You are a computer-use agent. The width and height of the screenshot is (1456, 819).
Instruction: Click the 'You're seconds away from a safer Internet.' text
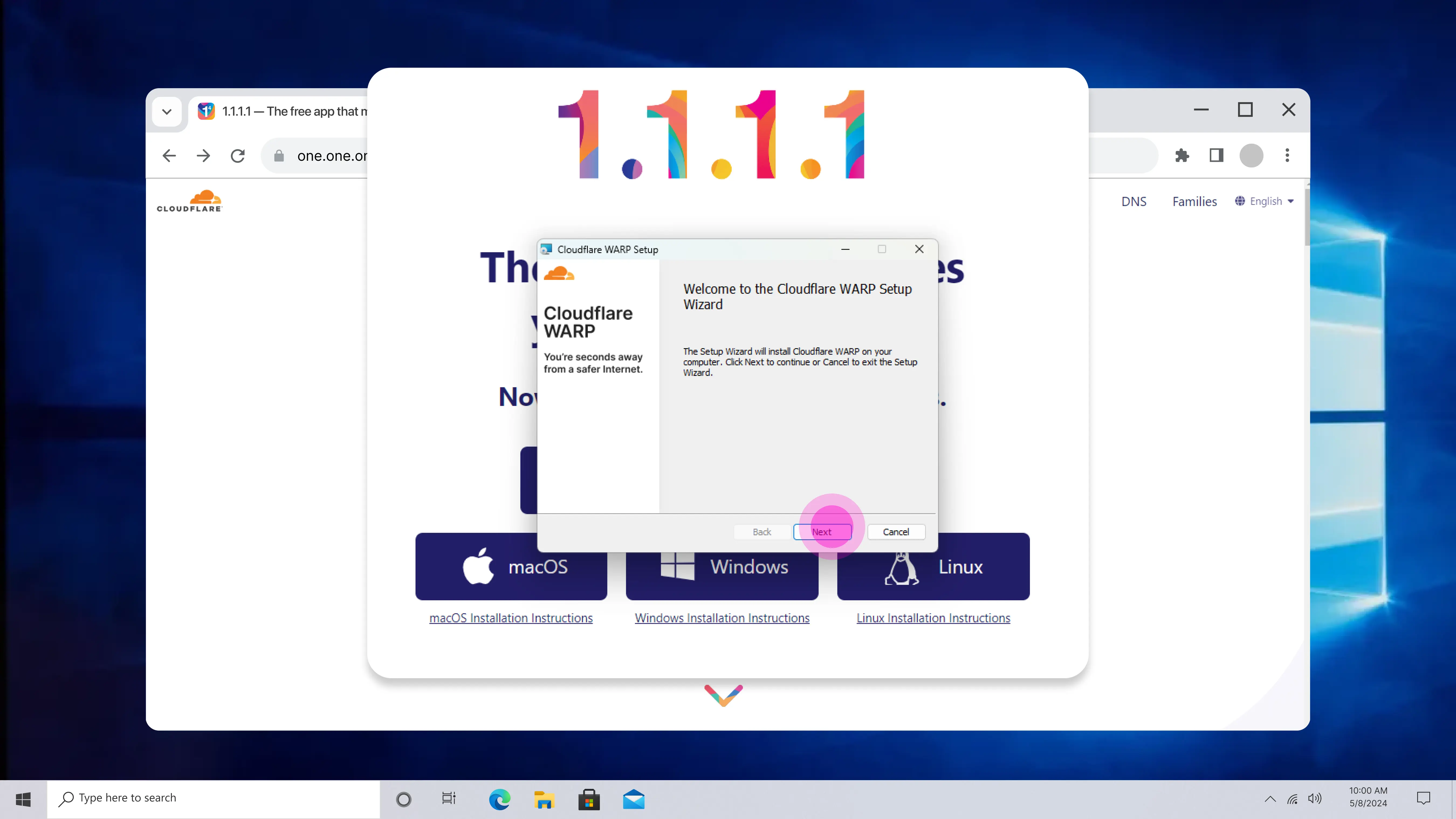tap(593, 363)
